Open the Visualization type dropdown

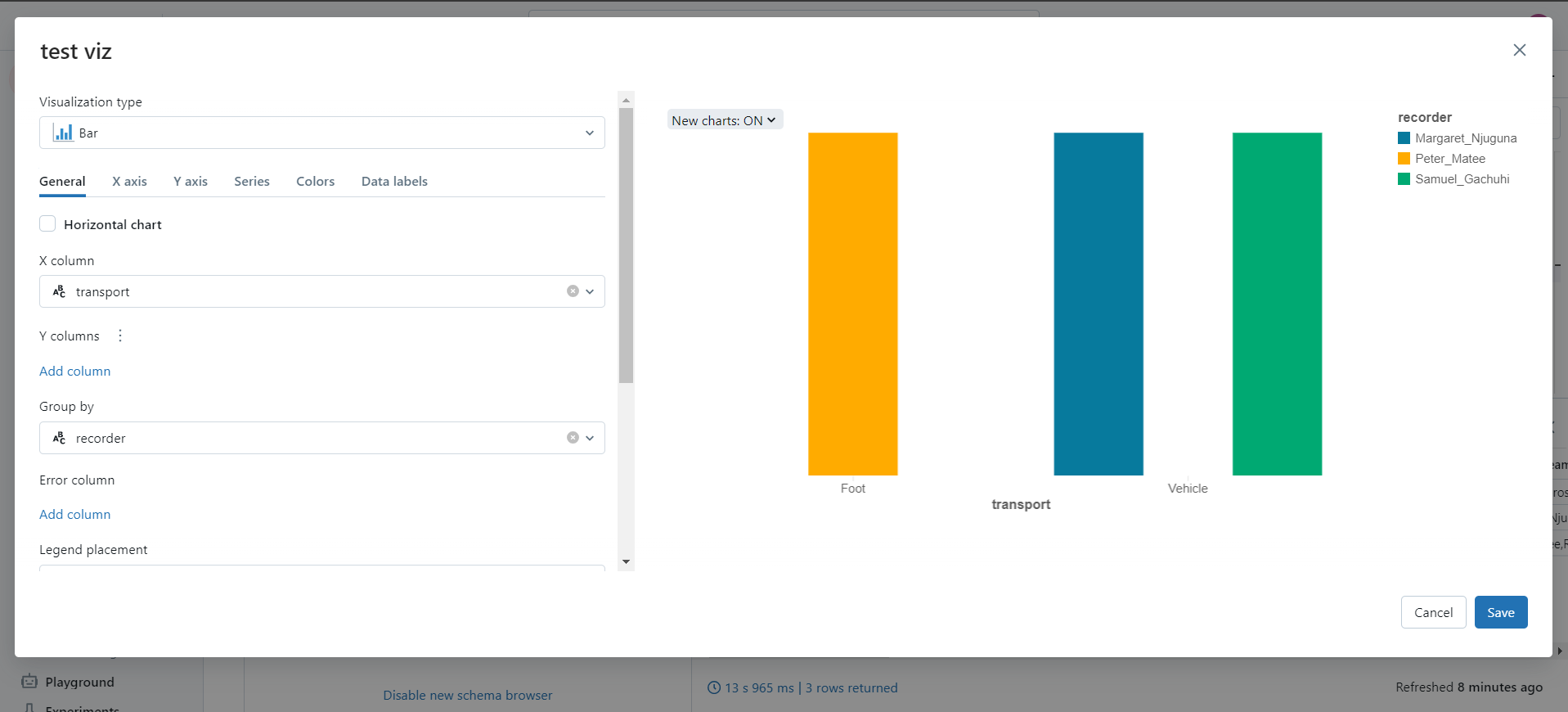coord(322,133)
